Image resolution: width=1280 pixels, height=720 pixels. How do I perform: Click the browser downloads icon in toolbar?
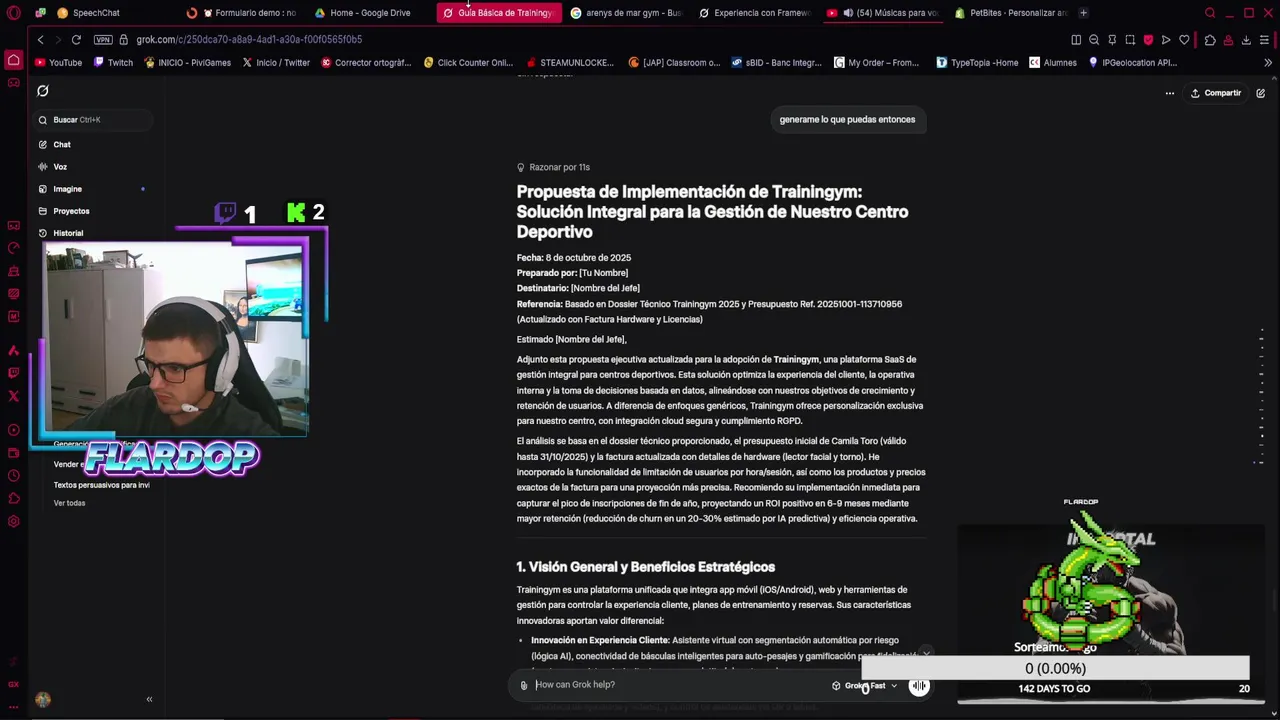click(1246, 40)
